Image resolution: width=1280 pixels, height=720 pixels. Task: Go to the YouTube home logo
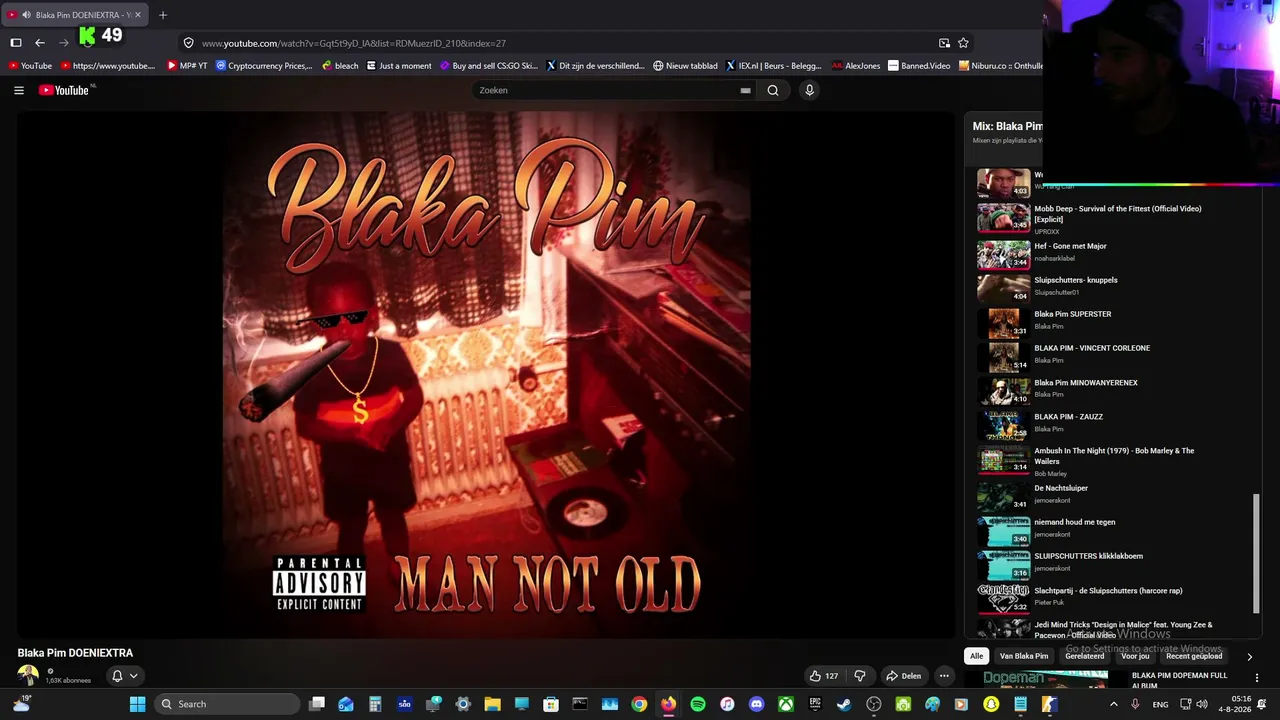pos(66,90)
